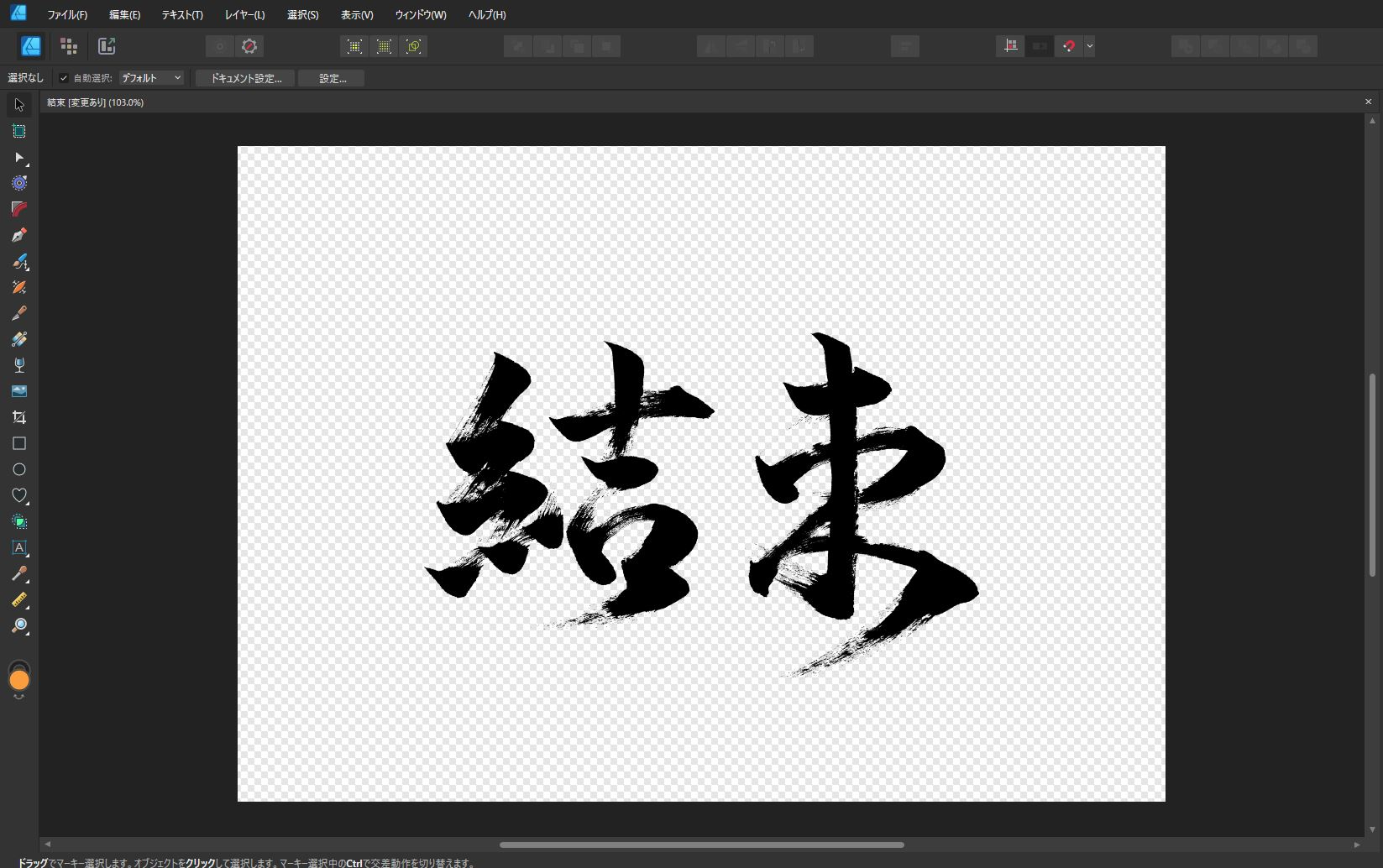Screen dimensions: 1383x868
Task: Open the レイヤー(L) menu
Action: point(244,14)
